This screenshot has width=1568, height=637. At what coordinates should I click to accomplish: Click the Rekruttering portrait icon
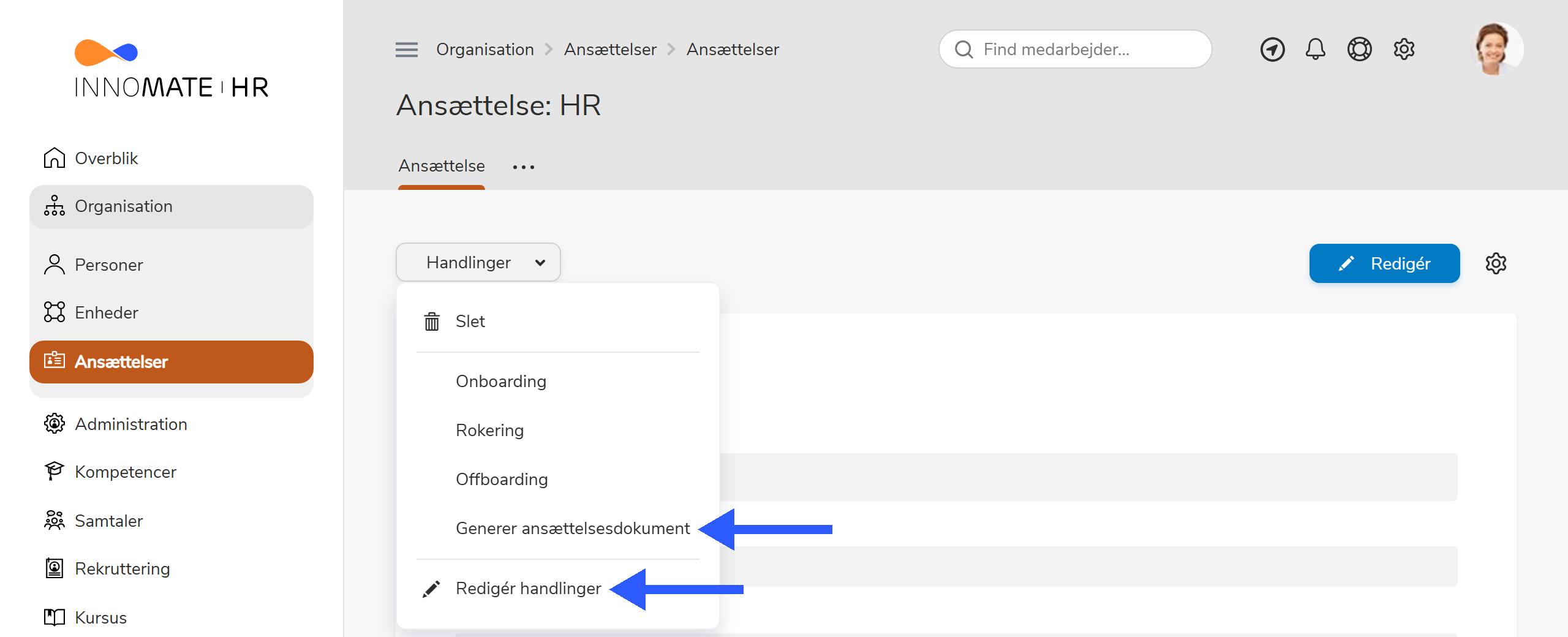[55, 568]
